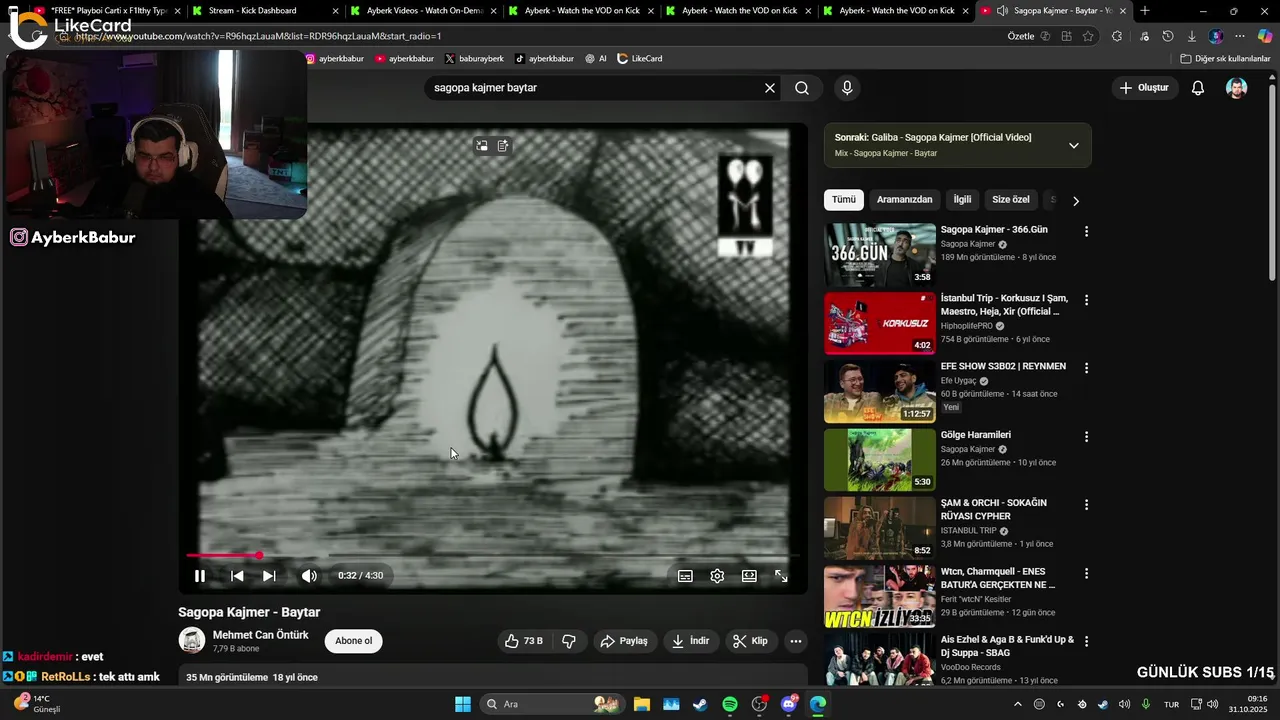Download video with İndir button
This screenshot has width=1280, height=720.
[x=690, y=641]
